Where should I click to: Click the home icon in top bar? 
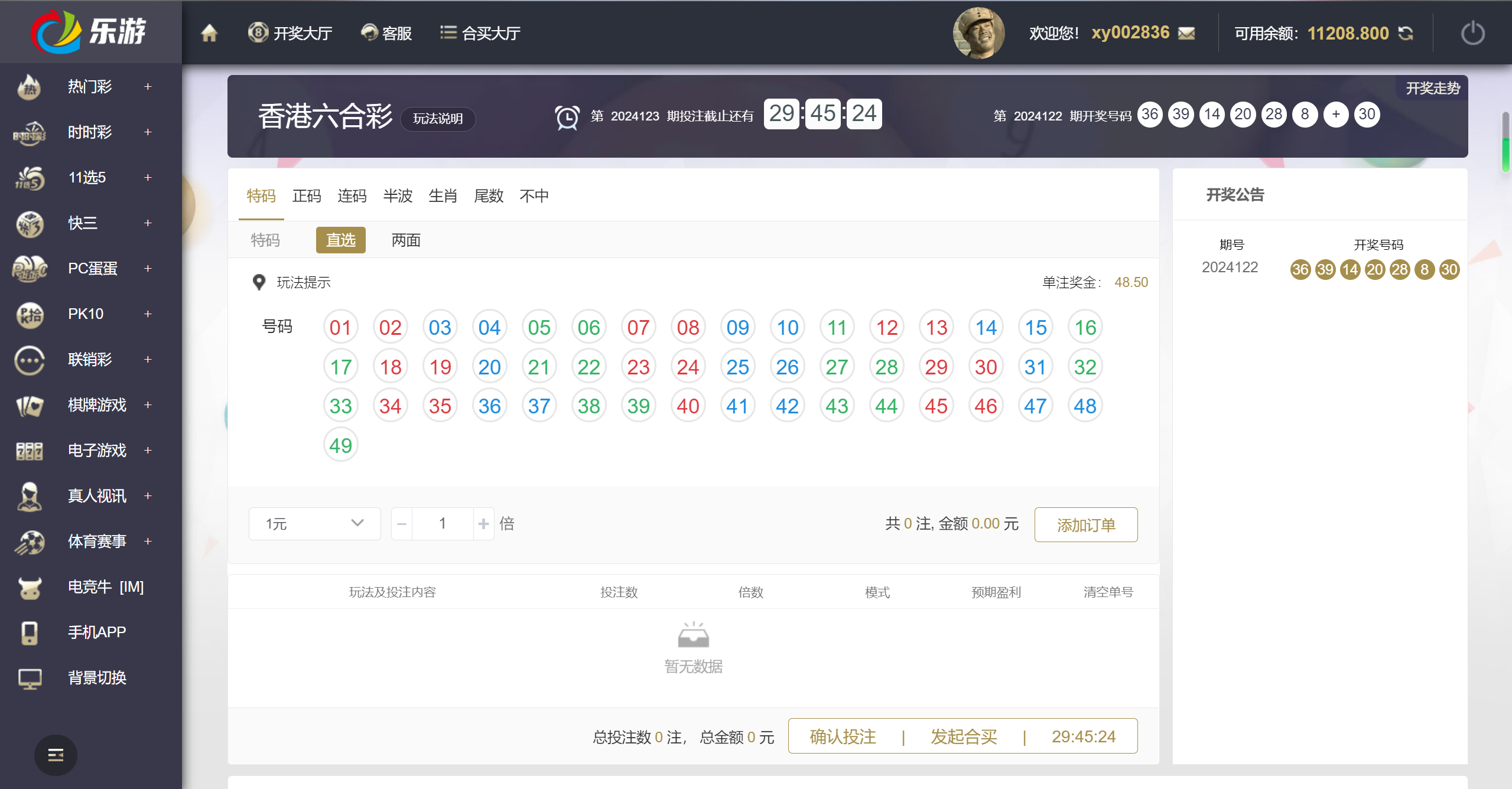209,33
